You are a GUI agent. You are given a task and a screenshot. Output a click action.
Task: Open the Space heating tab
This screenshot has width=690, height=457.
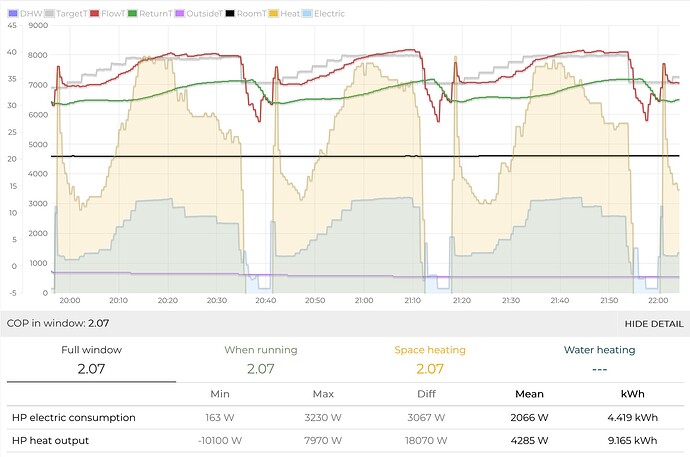[x=429, y=359]
